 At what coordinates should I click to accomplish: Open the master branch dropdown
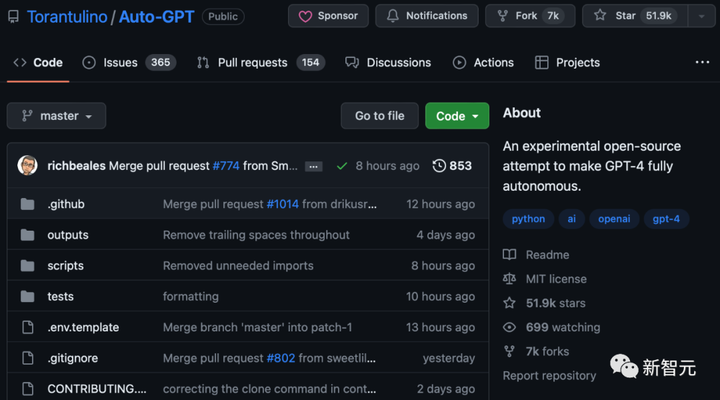coord(57,116)
